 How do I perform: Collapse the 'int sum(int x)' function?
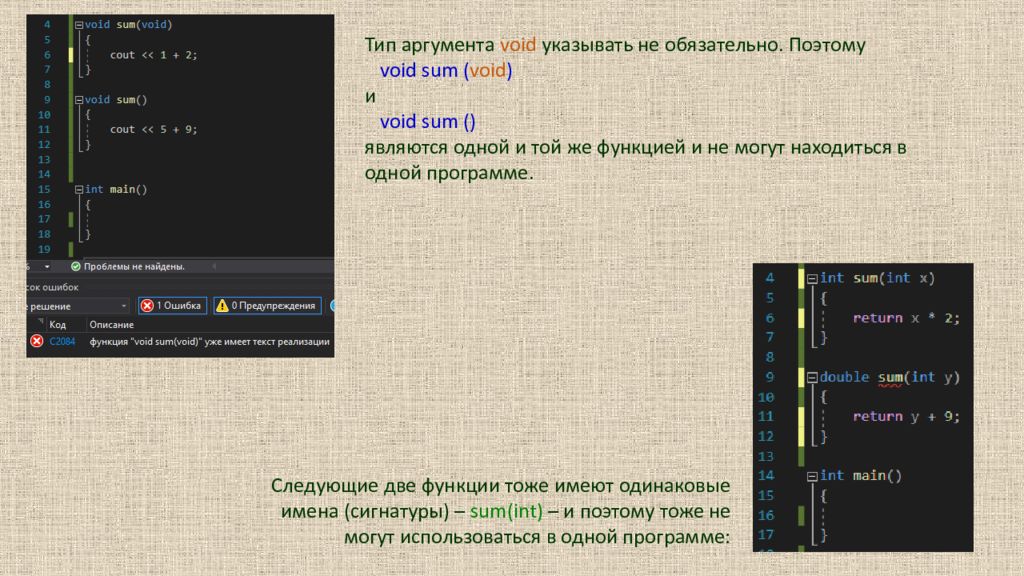(x=812, y=278)
